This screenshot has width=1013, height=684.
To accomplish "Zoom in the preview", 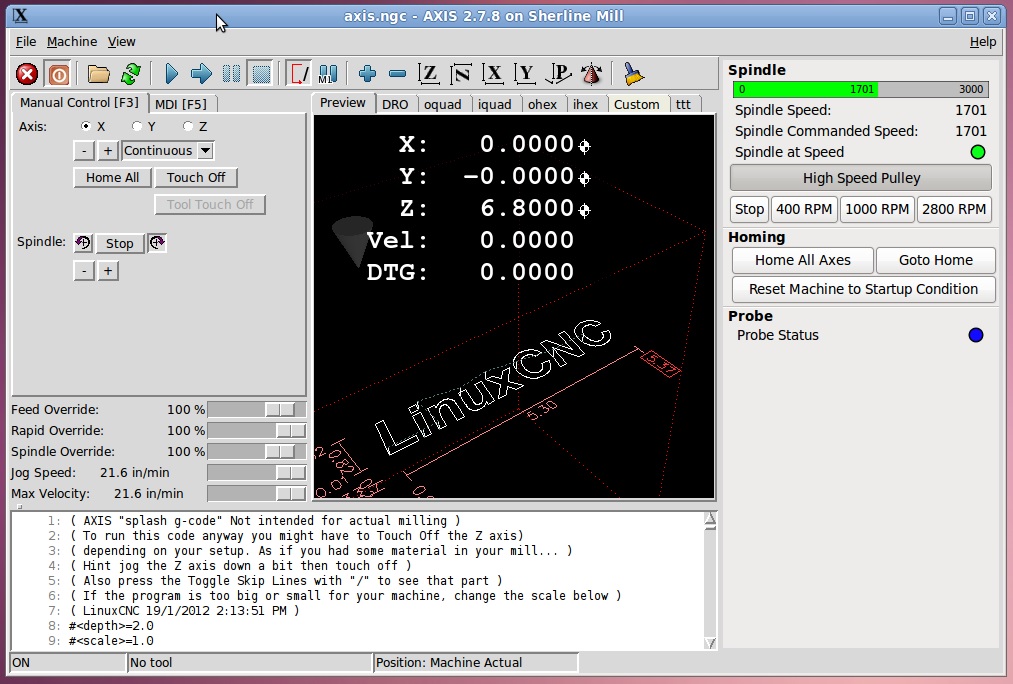I will pos(368,74).
